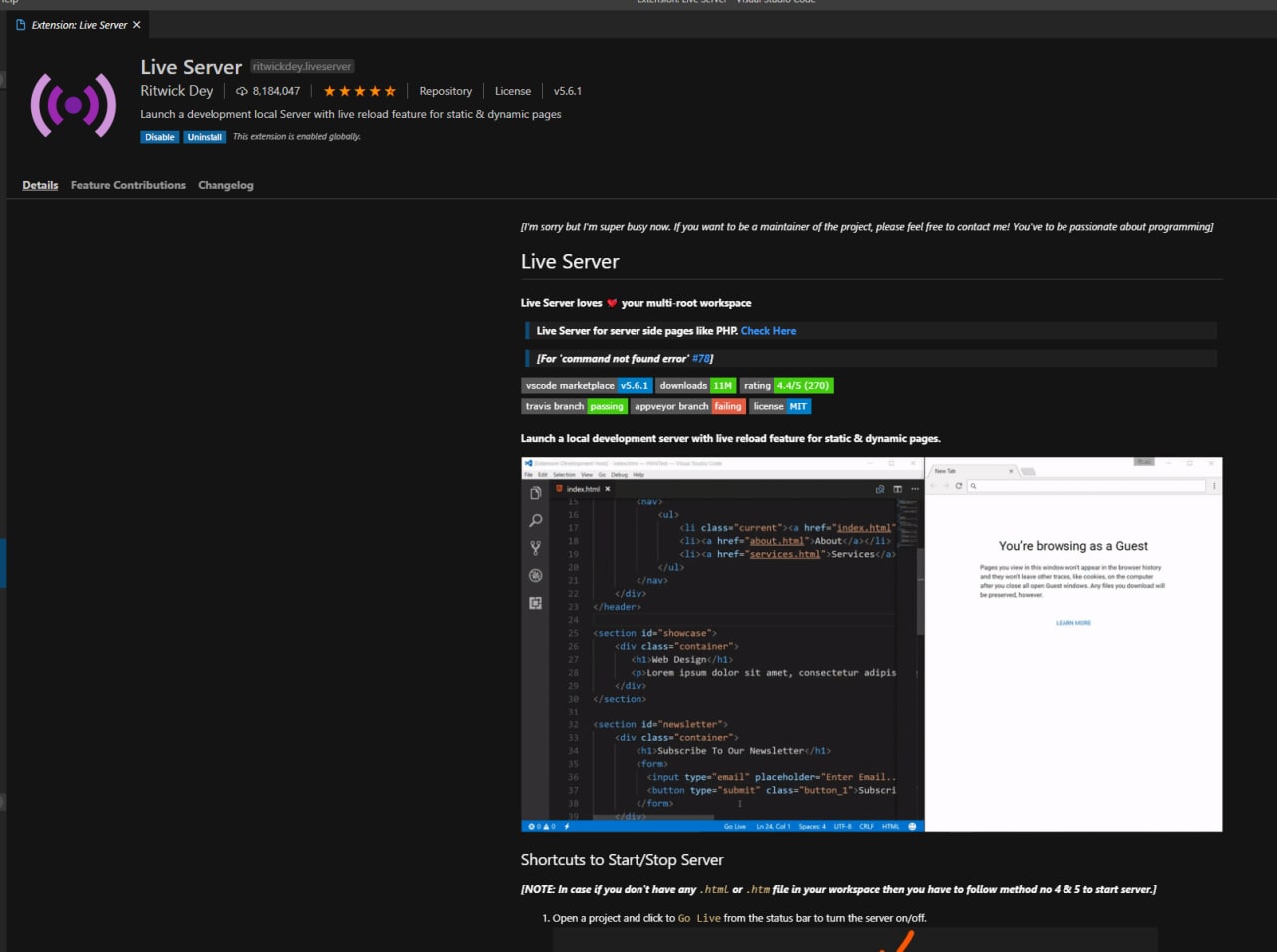This screenshot has width=1277, height=952.
Task: Click the publisher name Ritwick Dey
Action: coord(177,91)
